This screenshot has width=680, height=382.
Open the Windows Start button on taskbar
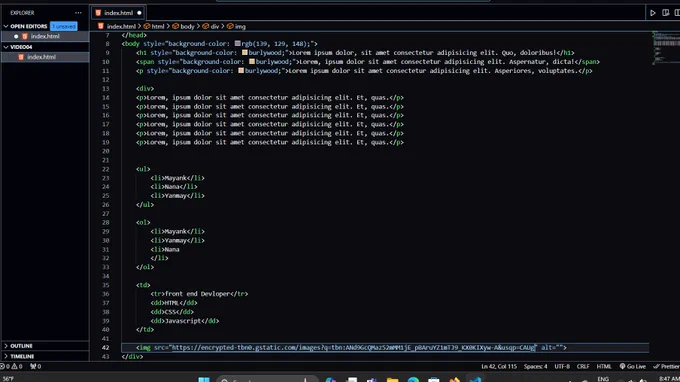(x=204, y=379)
